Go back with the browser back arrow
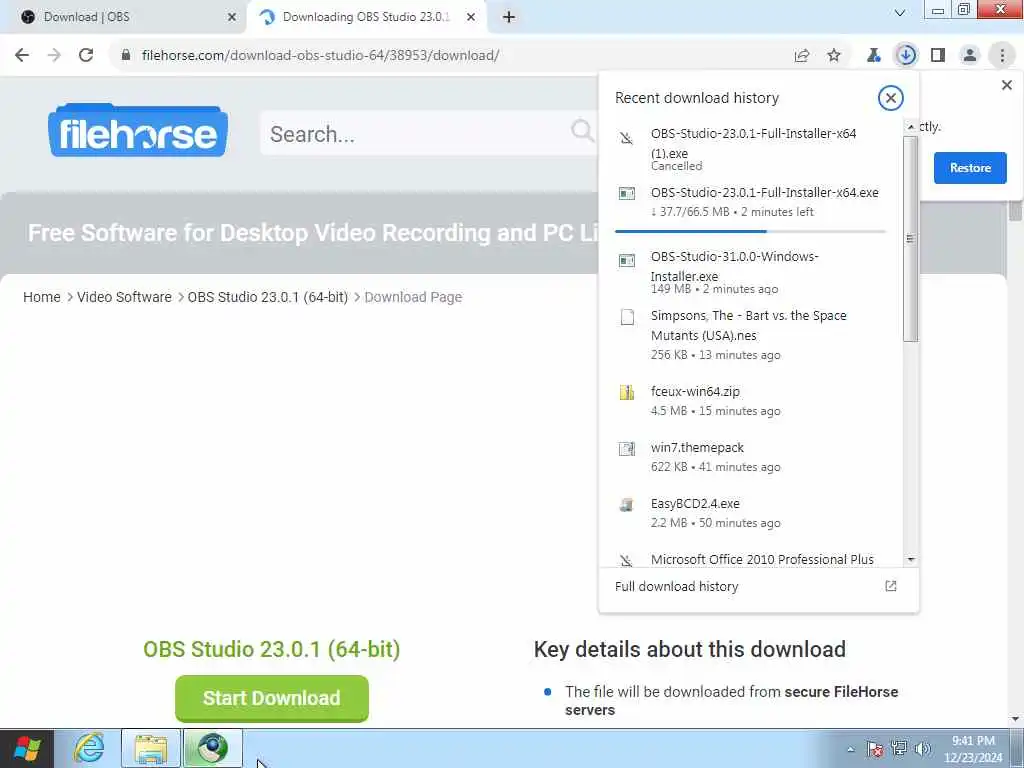1024x768 pixels. click(x=22, y=55)
